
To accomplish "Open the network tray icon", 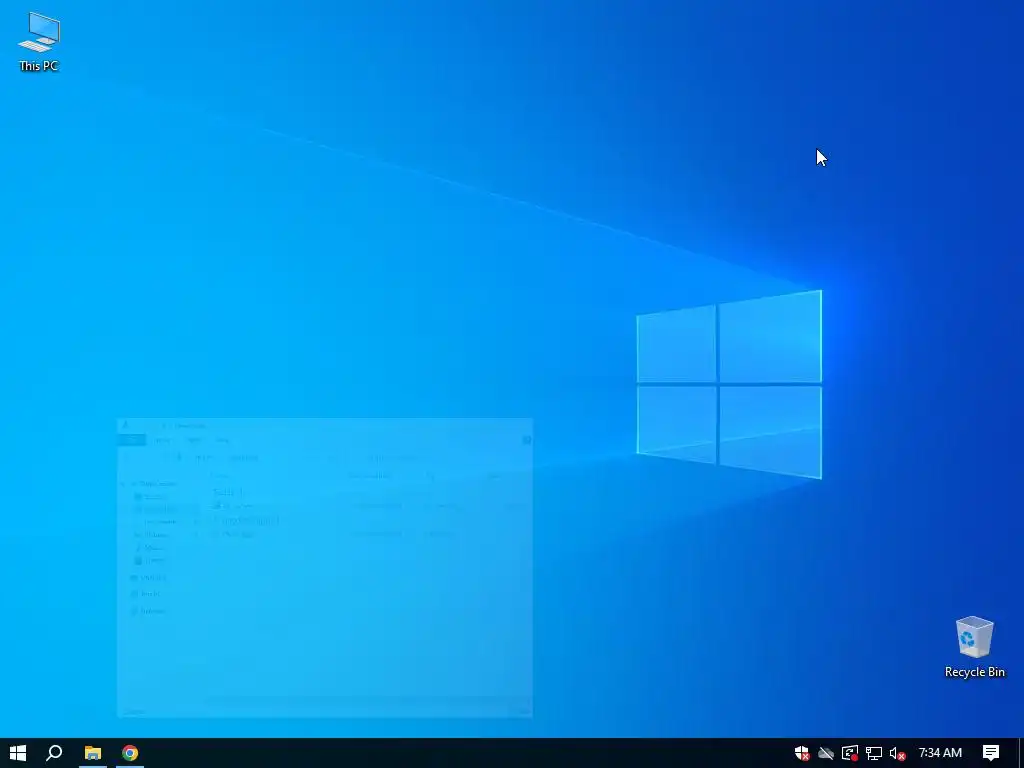I will [874, 753].
